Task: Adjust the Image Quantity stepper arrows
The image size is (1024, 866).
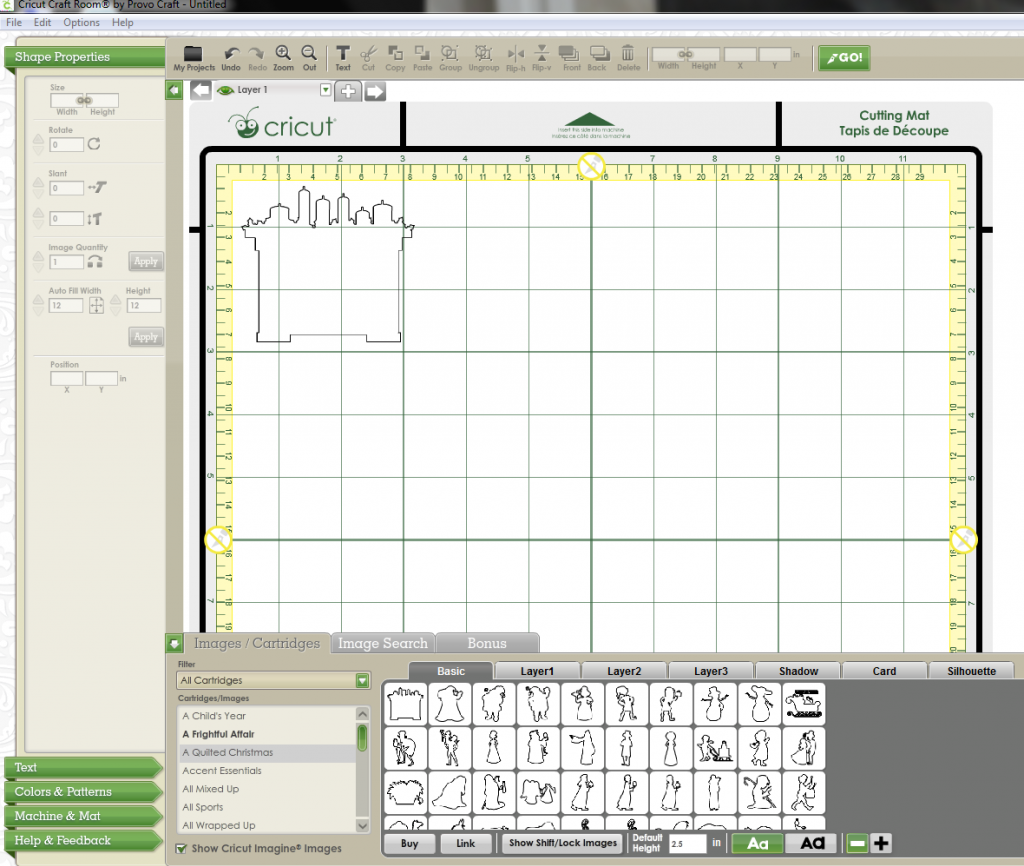Action: pos(39,261)
